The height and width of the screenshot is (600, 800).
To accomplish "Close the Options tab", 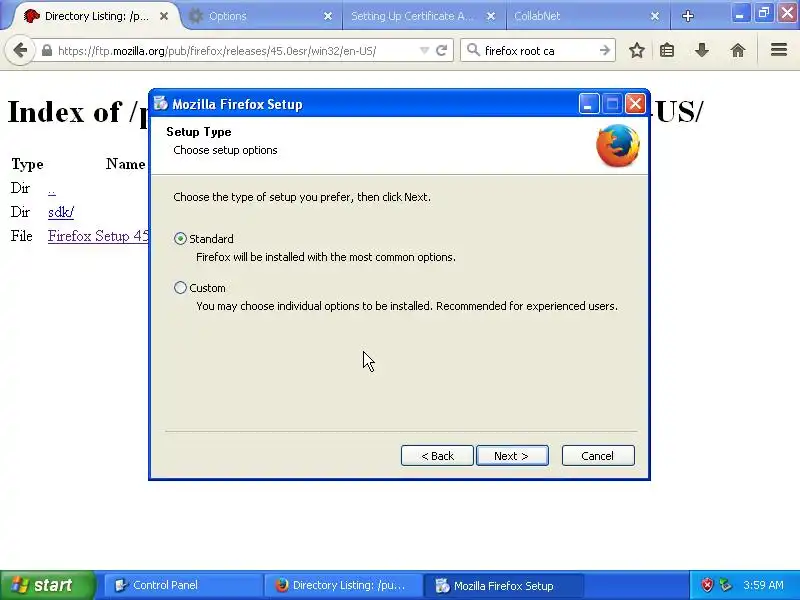I will pos(328,16).
